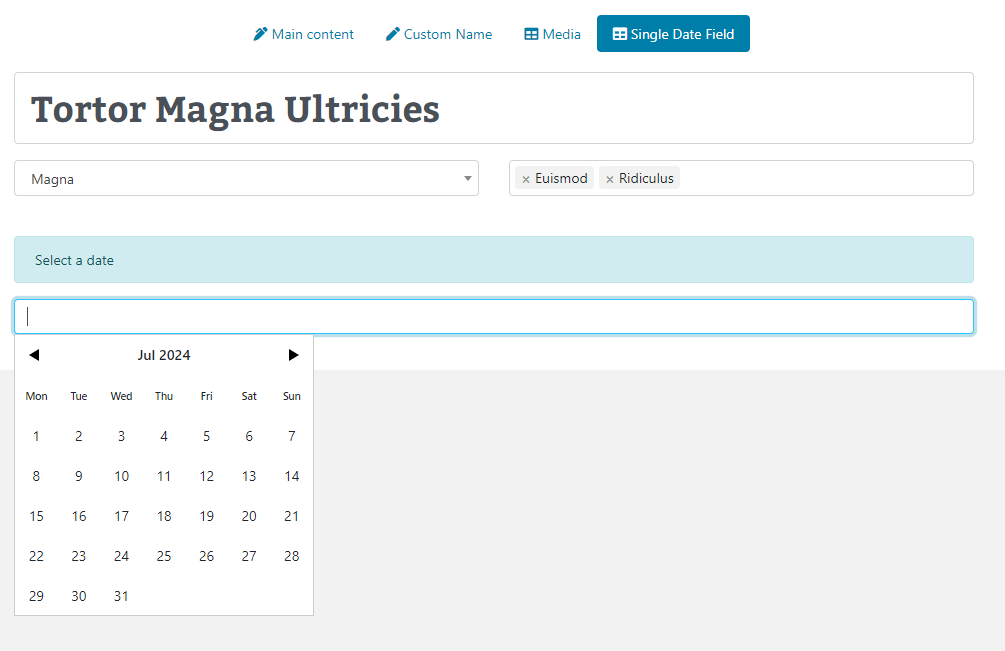Select July 15 in the calendar
The height and width of the screenshot is (651, 1005).
pyautogui.click(x=36, y=516)
